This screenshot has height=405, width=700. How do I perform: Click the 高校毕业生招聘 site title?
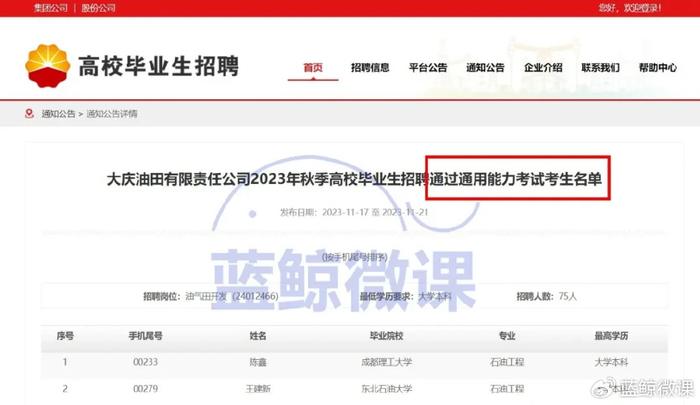[159, 66]
